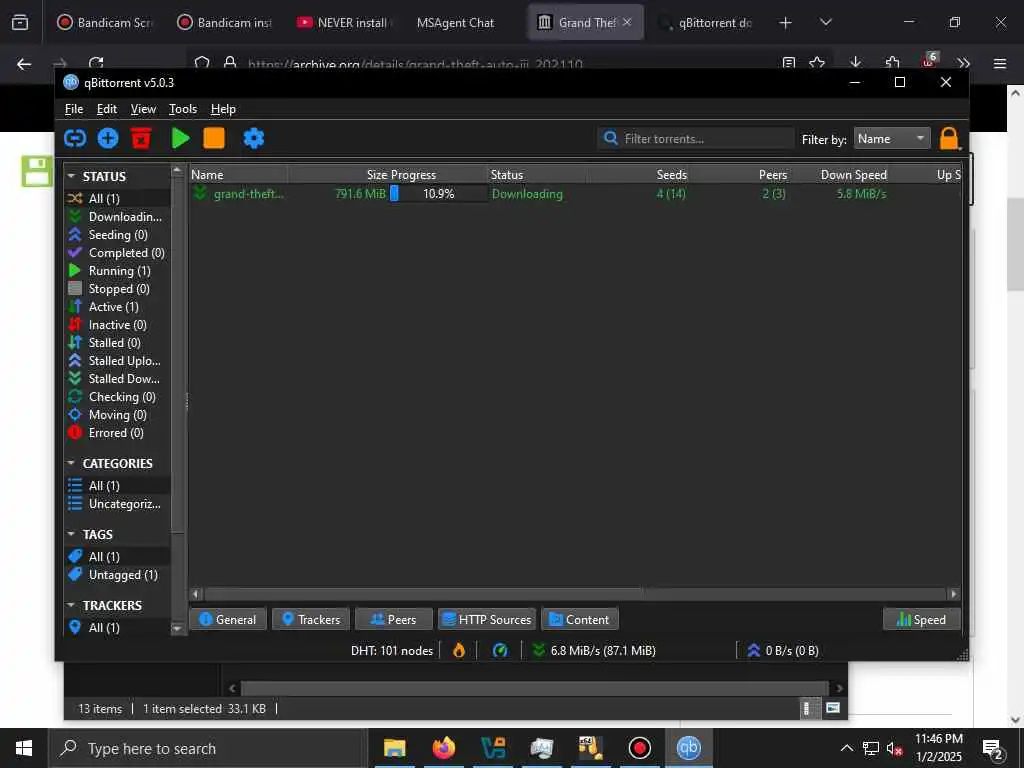This screenshot has width=1024, height=768.
Task: Collapse the STATUS section
Action: tap(71, 176)
